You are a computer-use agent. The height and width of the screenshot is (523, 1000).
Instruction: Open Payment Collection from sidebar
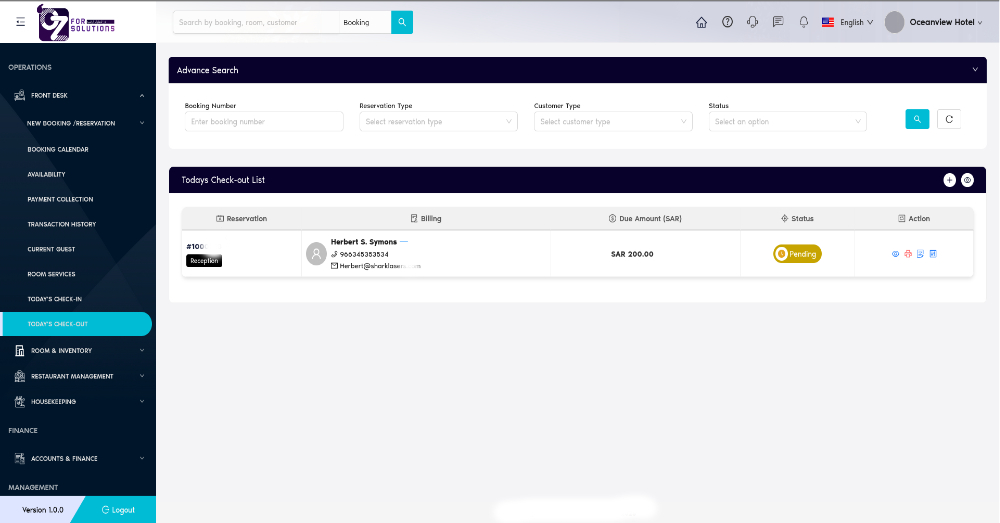point(61,199)
